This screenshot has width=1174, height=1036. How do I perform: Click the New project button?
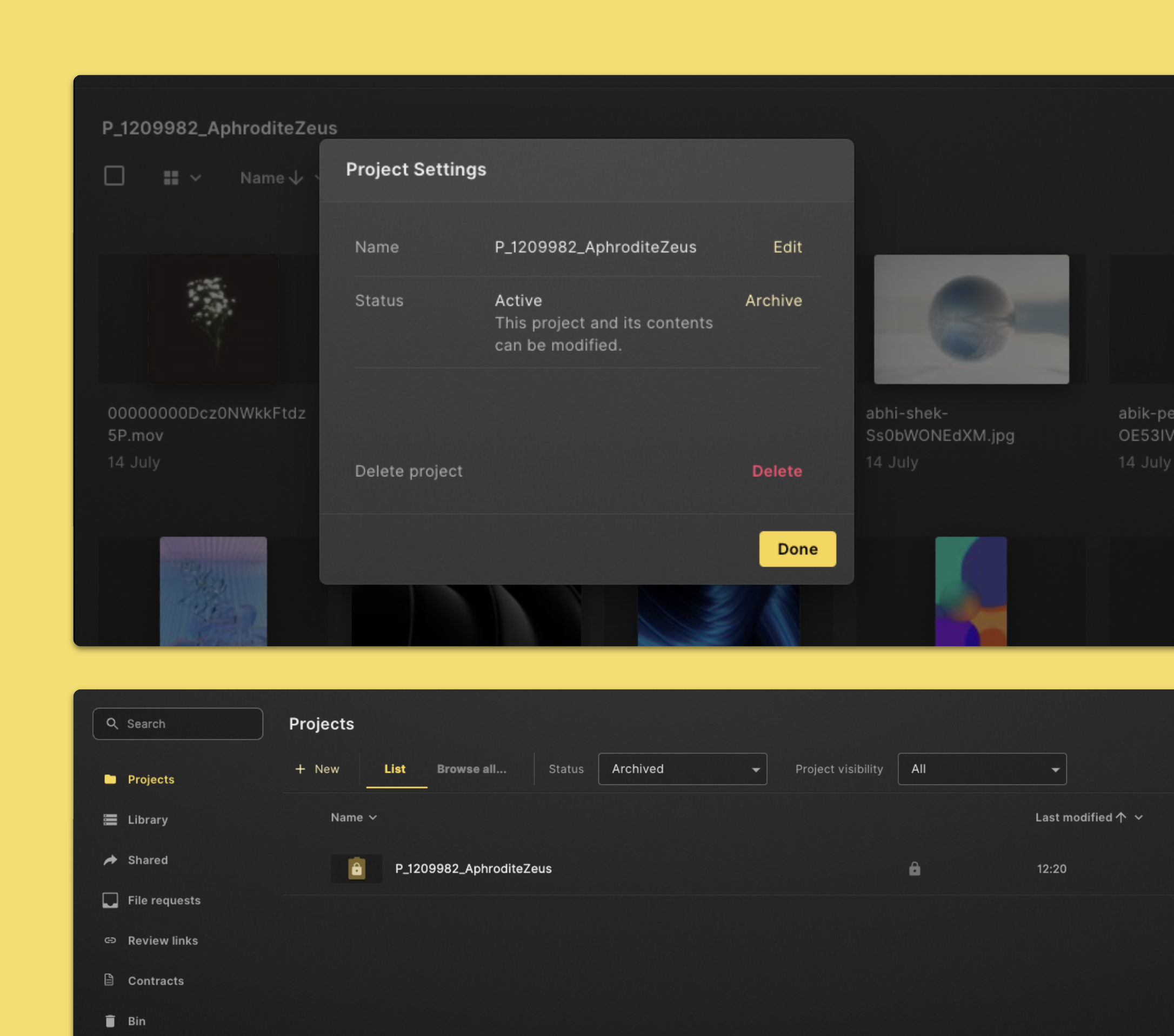[x=317, y=769]
